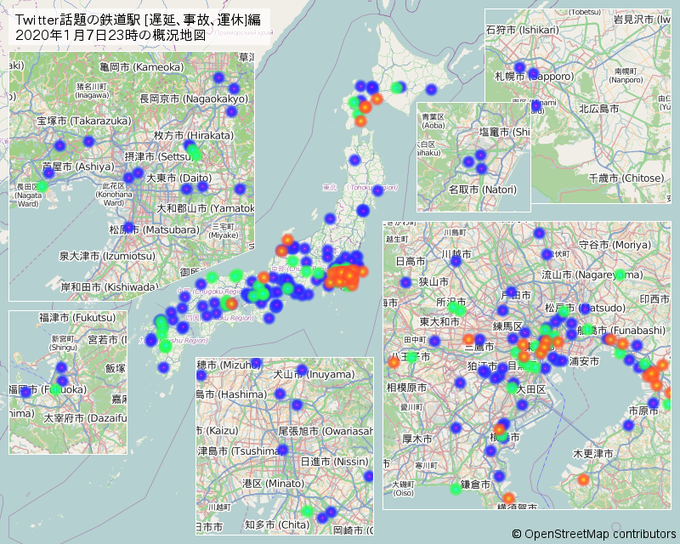Click the green marker near 流山市 (Nagareyama)
680x544 pixels.
(x=620, y=274)
